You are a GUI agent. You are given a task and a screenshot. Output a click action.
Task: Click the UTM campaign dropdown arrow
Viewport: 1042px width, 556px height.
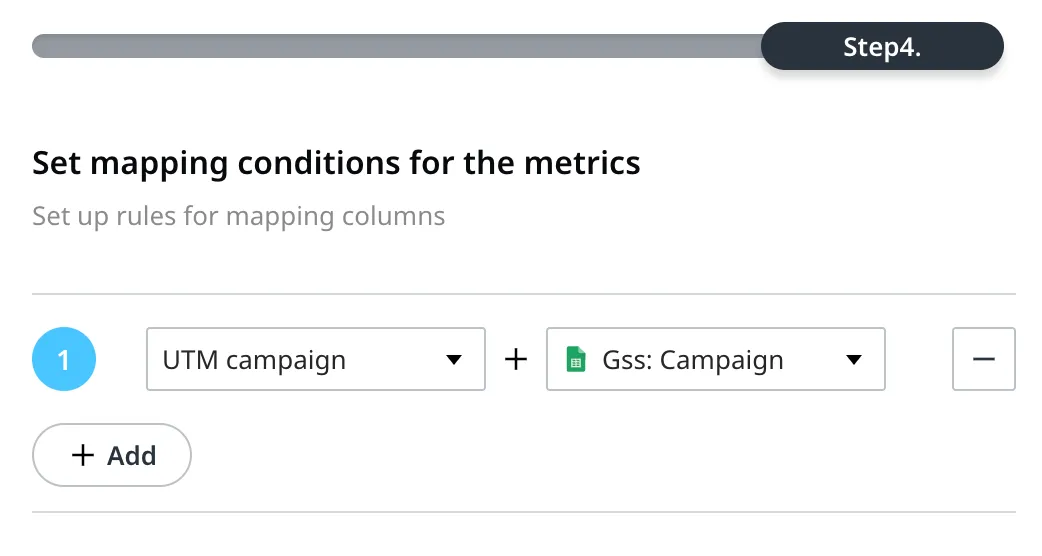454,360
